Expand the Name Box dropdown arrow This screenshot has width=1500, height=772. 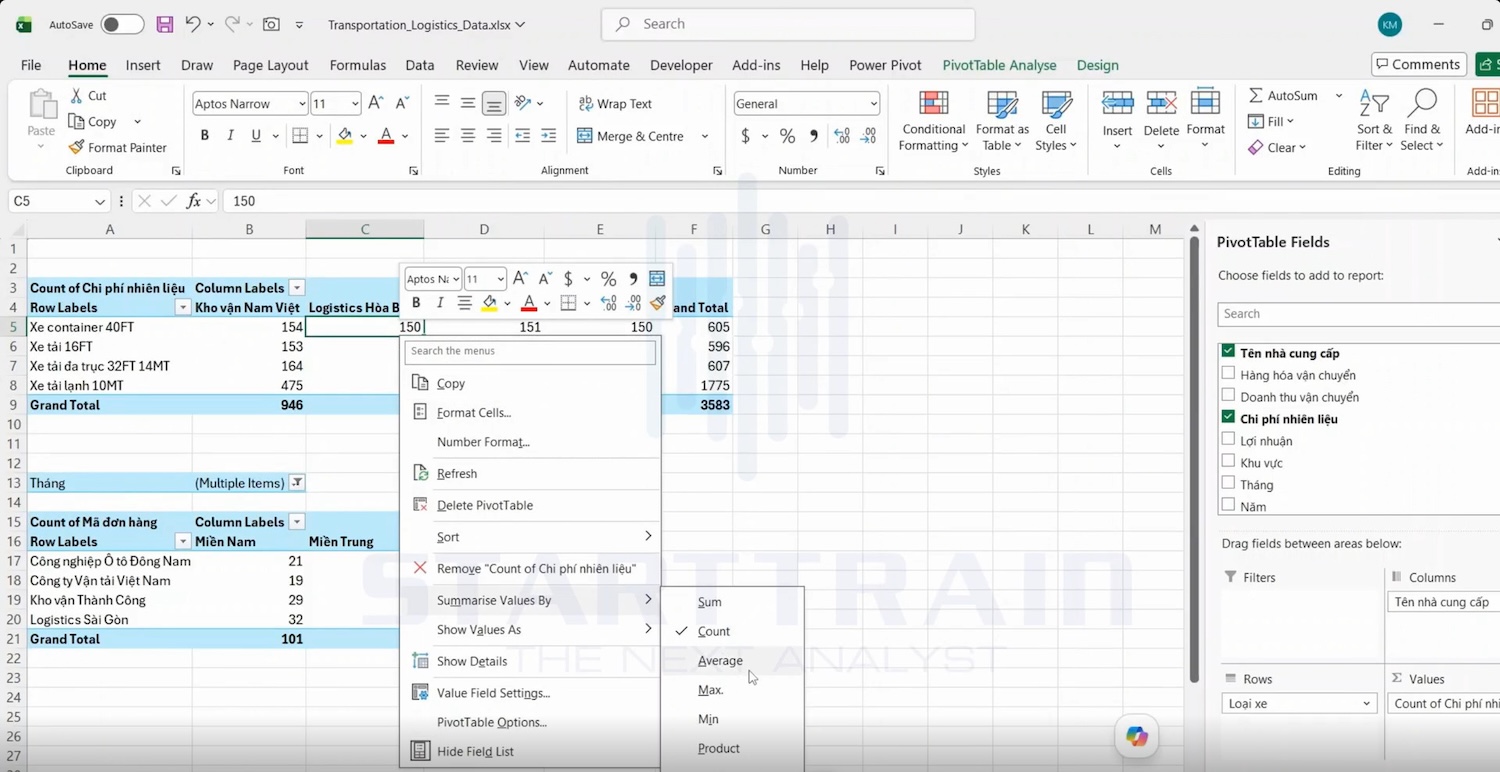point(100,202)
